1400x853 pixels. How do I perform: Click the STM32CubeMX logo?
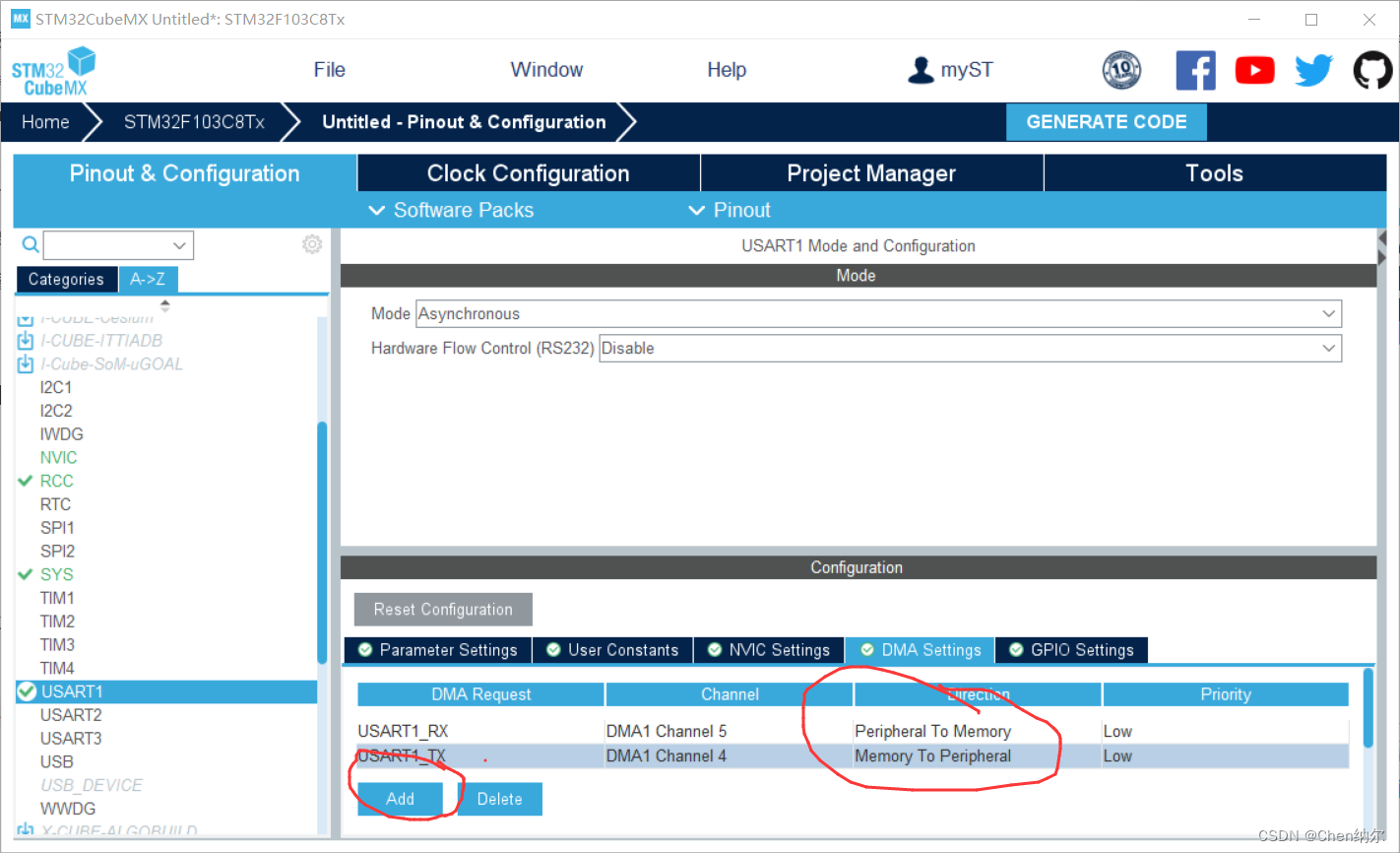point(54,71)
